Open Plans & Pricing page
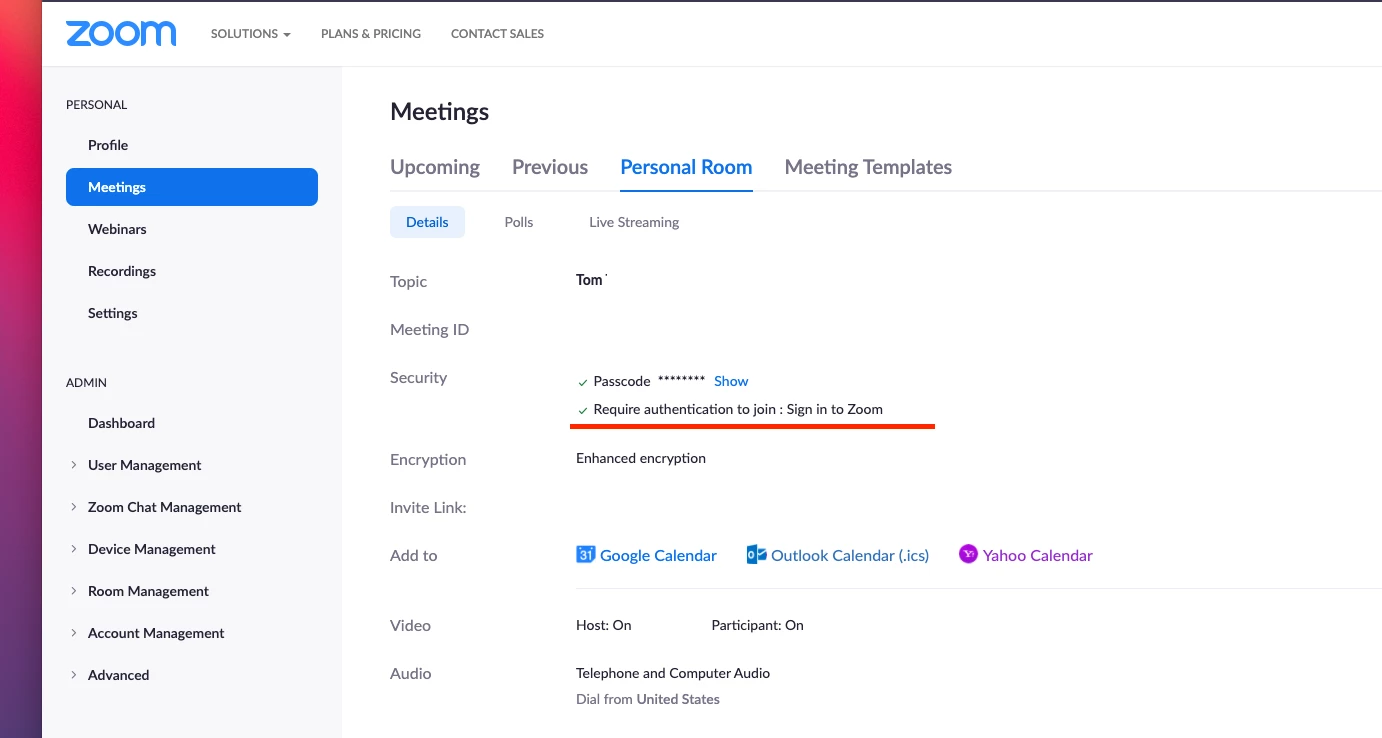This screenshot has width=1382, height=738. tap(371, 33)
